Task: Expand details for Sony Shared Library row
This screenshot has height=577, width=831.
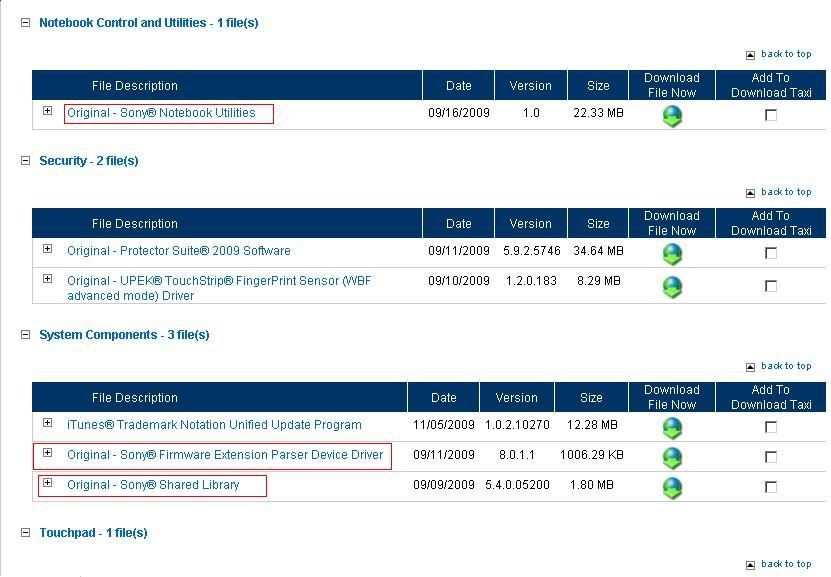Action: point(48,483)
